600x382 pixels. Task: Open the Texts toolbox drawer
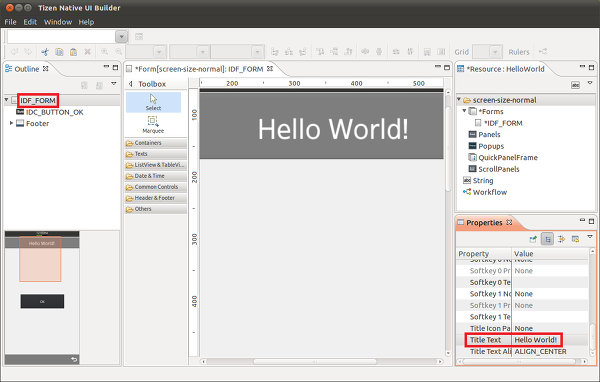tap(156, 154)
